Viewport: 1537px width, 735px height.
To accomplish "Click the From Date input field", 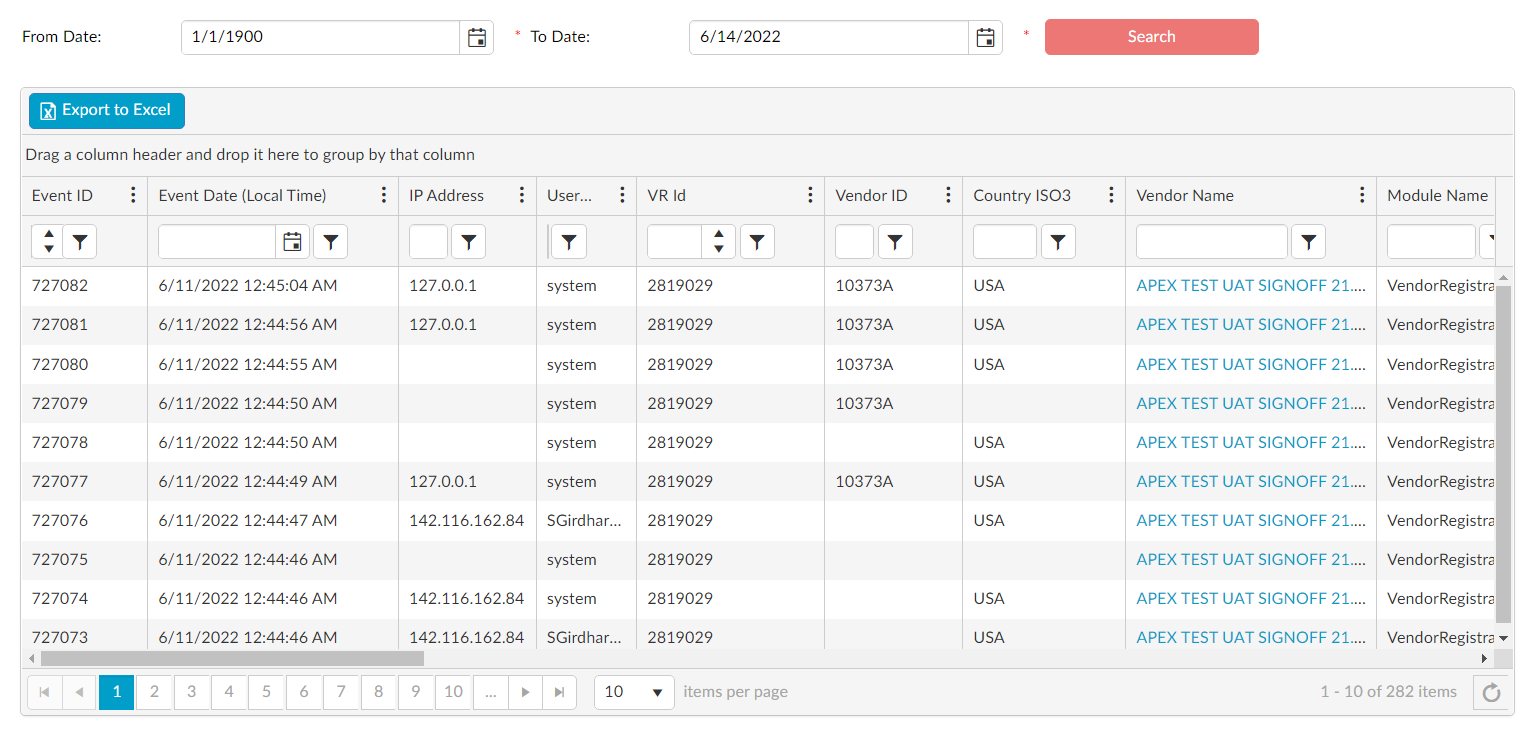I will pyautogui.click(x=320, y=38).
